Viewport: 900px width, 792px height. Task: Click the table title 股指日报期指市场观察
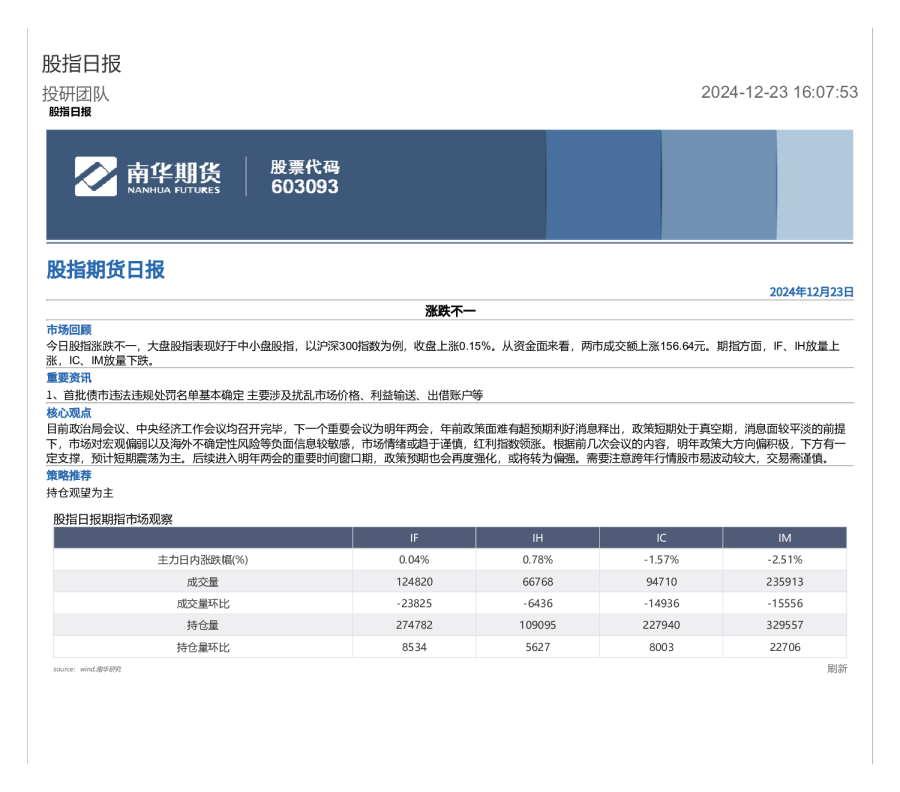click(x=113, y=518)
